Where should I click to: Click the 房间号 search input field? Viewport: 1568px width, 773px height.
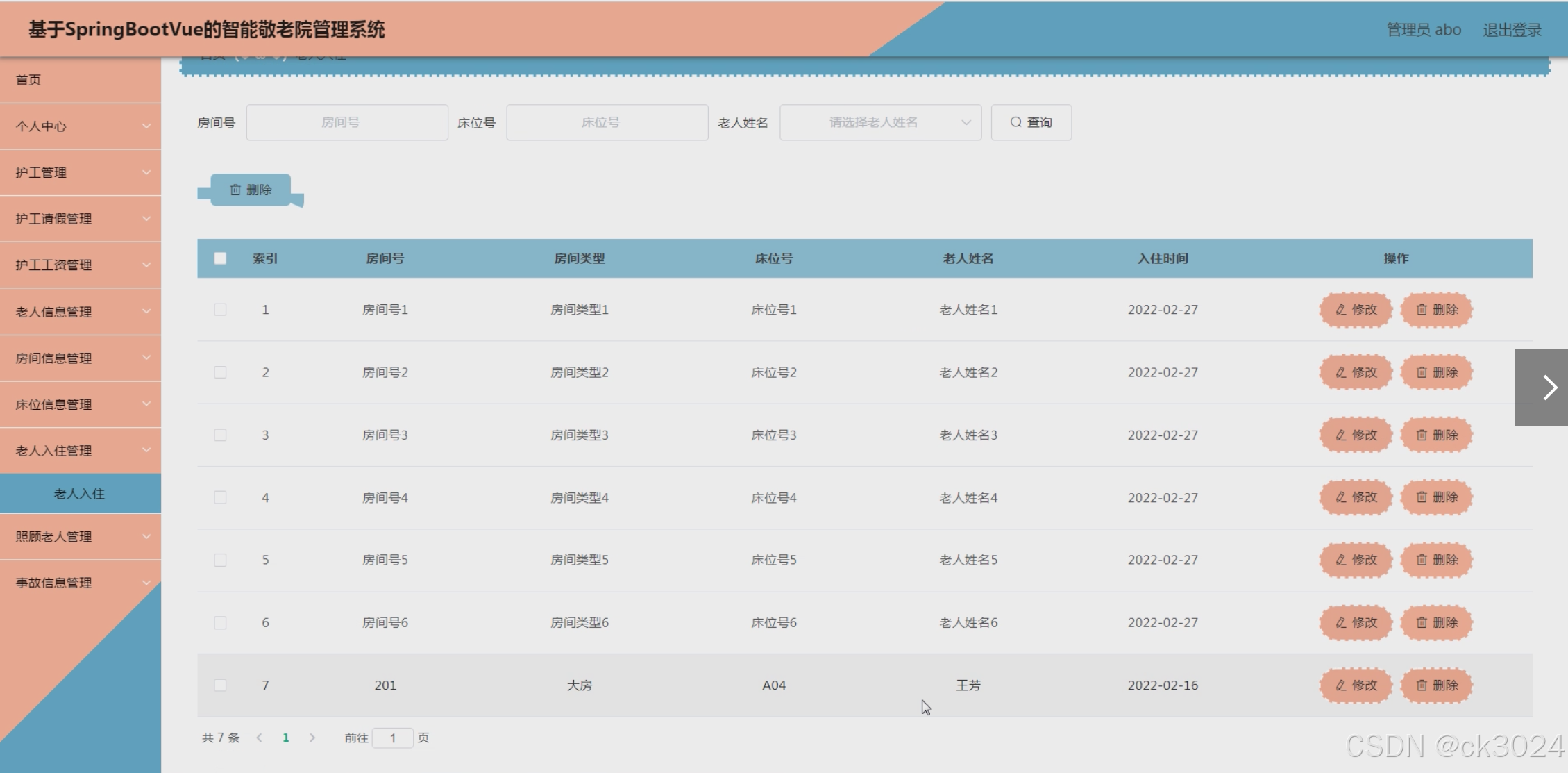click(x=346, y=122)
